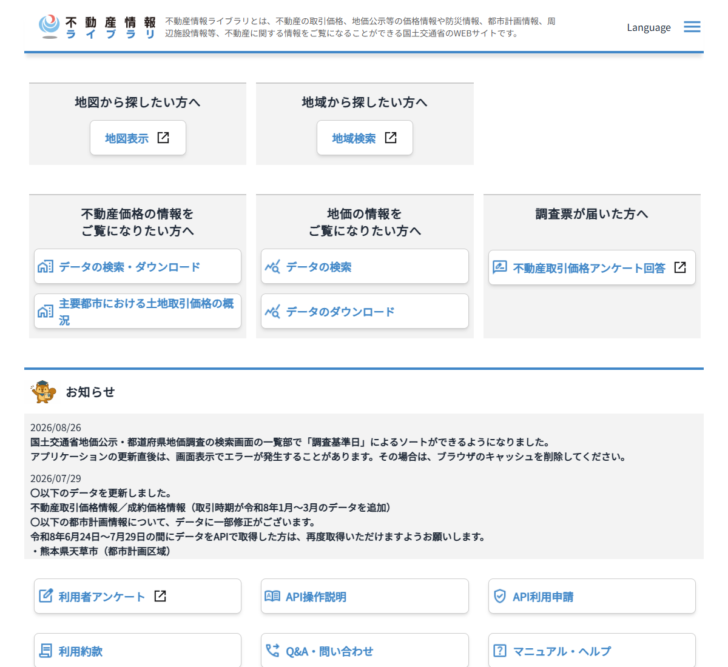The height and width of the screenshot is (667, 728).
Task: Open 地域検索 region search button
Action: tap(364, 138)
